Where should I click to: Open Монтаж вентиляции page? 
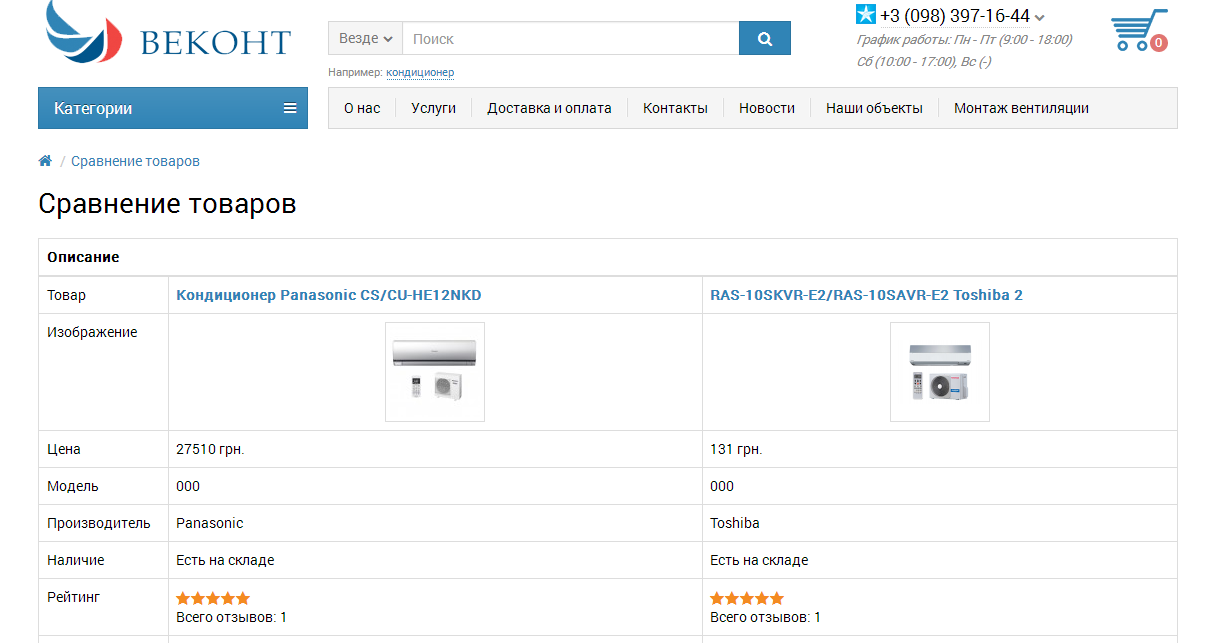pyautogui.click(x=1021, y=108)
